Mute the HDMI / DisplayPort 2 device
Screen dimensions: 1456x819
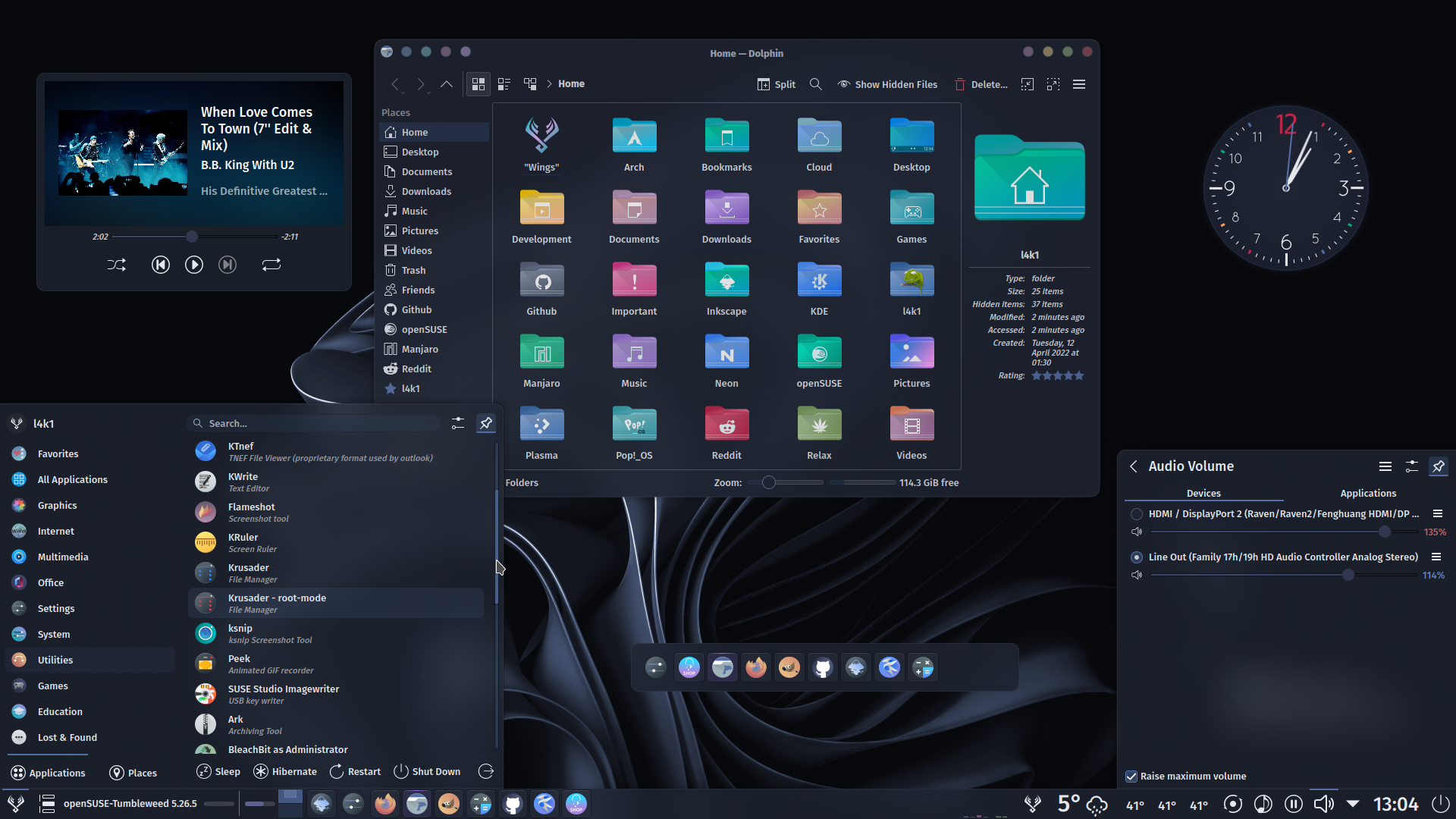pos(1137,532)
